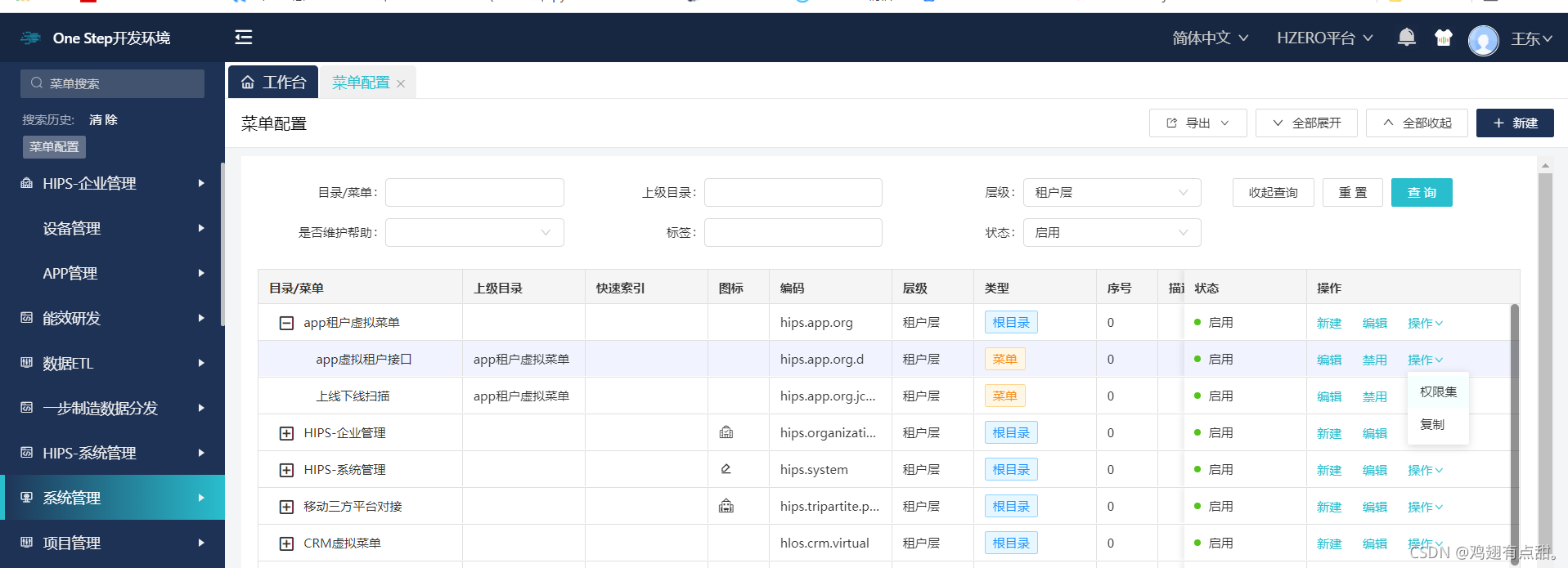Open the 状态 dropdown showing 启用

click(x=1112, y=232)
